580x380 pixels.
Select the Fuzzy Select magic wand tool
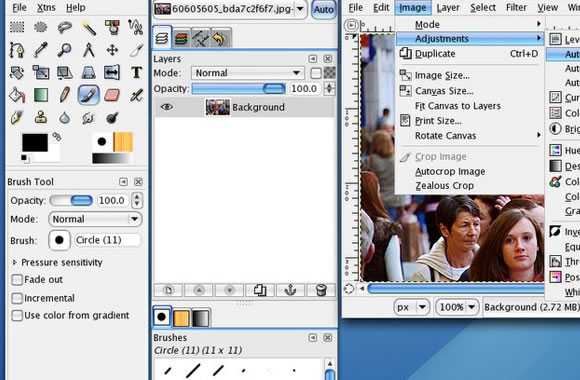coord(89,27)
